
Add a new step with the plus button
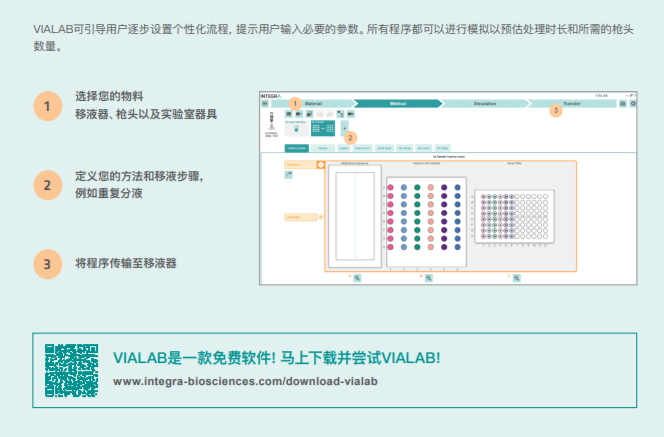[344, 128]
